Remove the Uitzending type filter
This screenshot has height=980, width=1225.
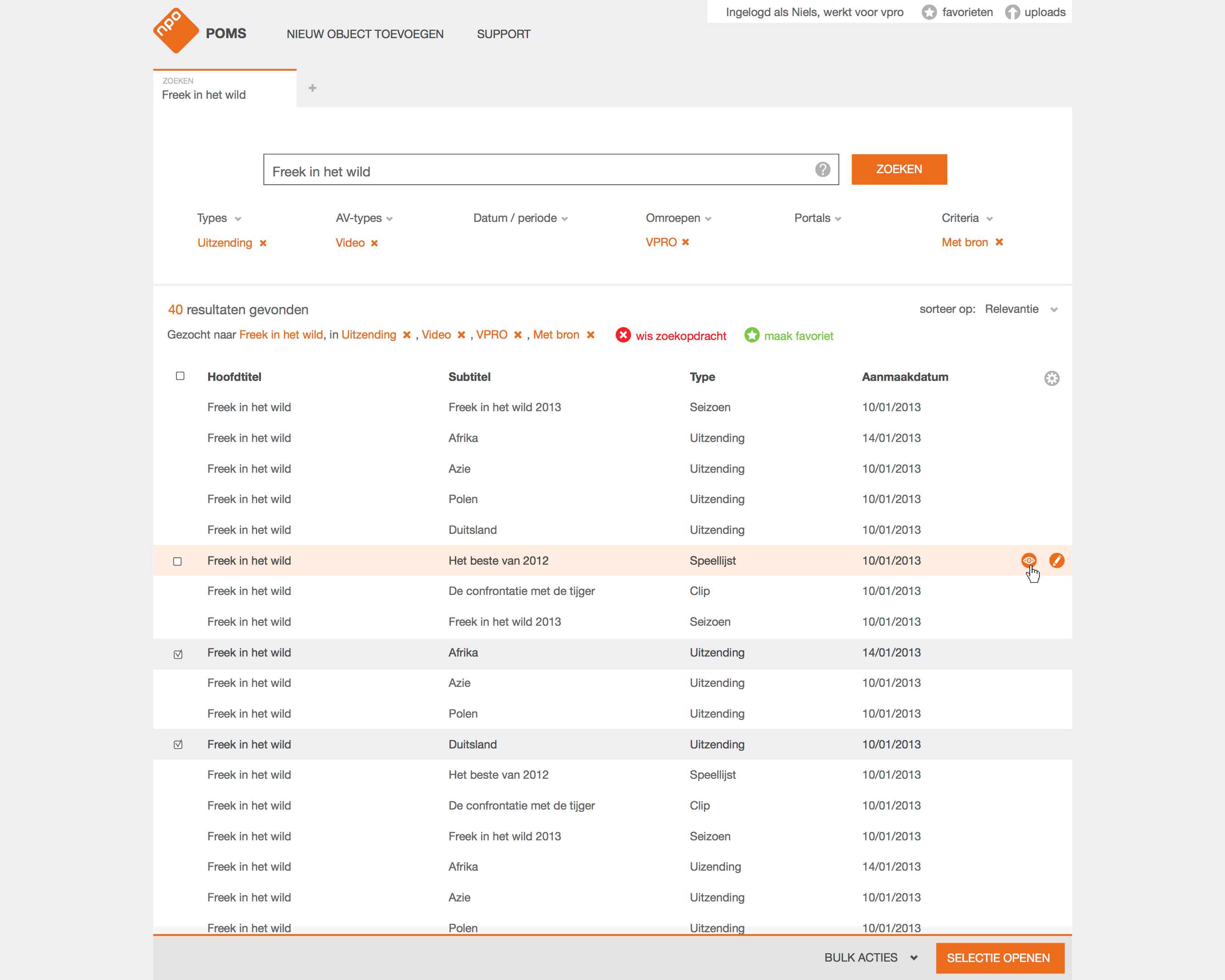pyautogui.click(x=263, y=243)
